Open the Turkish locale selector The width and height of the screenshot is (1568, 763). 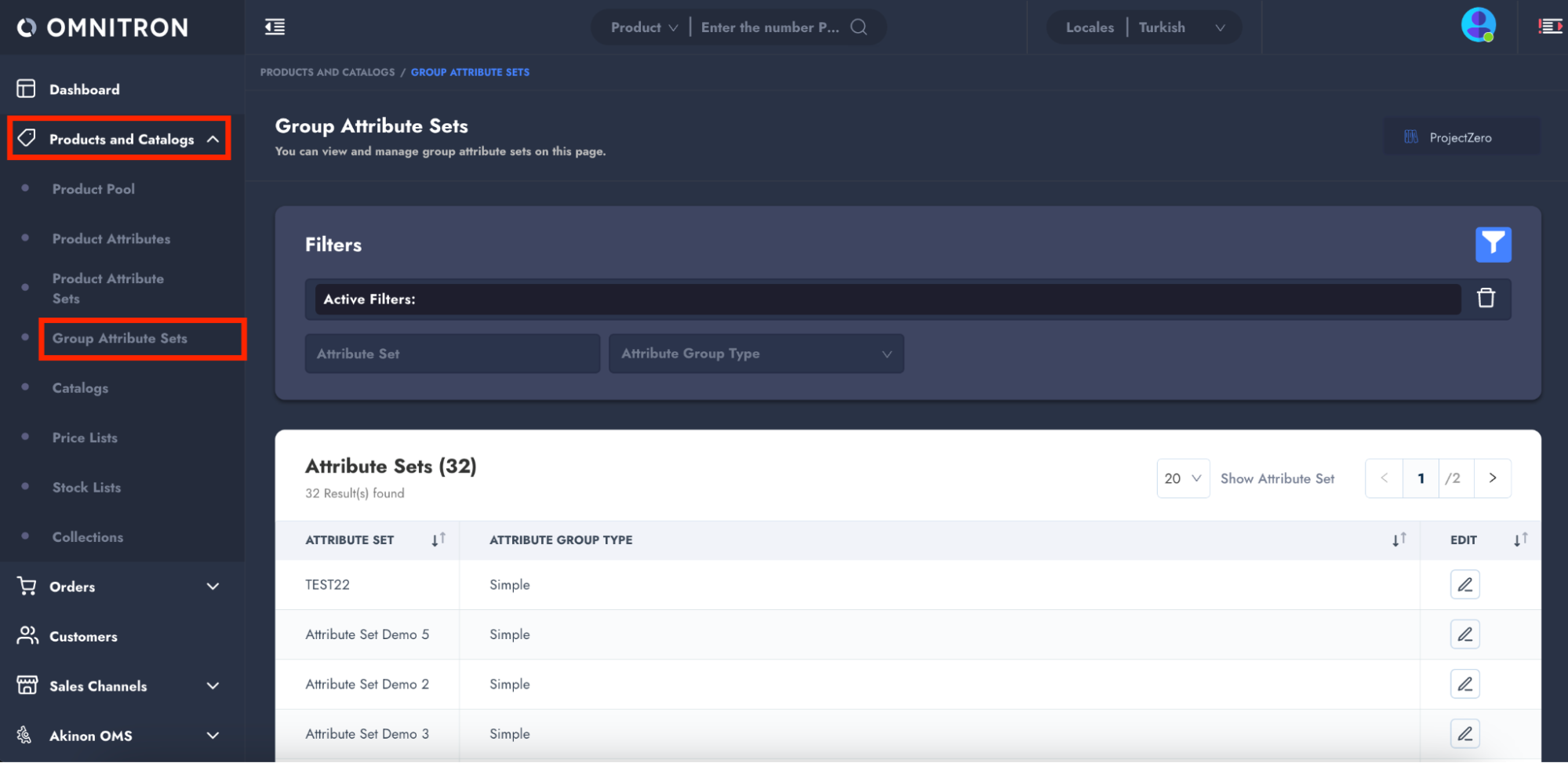click(1181, 27)
